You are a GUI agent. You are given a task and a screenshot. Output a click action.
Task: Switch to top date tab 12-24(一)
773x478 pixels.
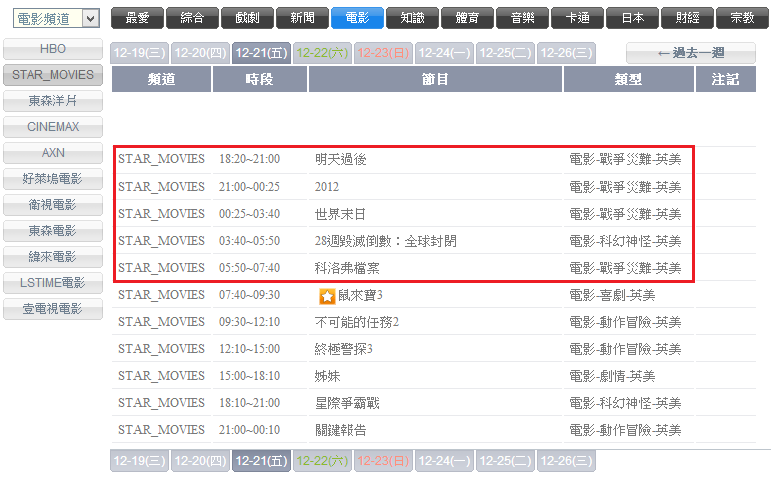coord(445,53)
